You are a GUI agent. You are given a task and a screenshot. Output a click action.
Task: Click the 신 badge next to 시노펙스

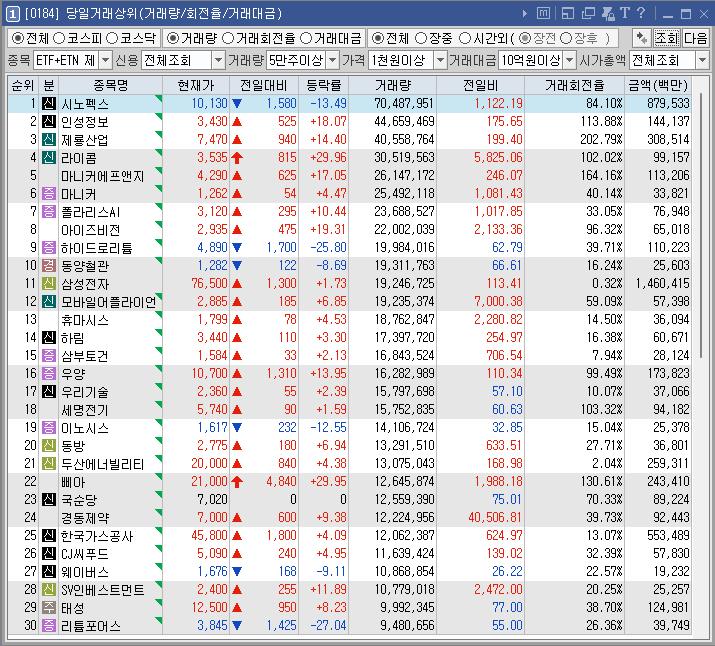coord(49,103)
